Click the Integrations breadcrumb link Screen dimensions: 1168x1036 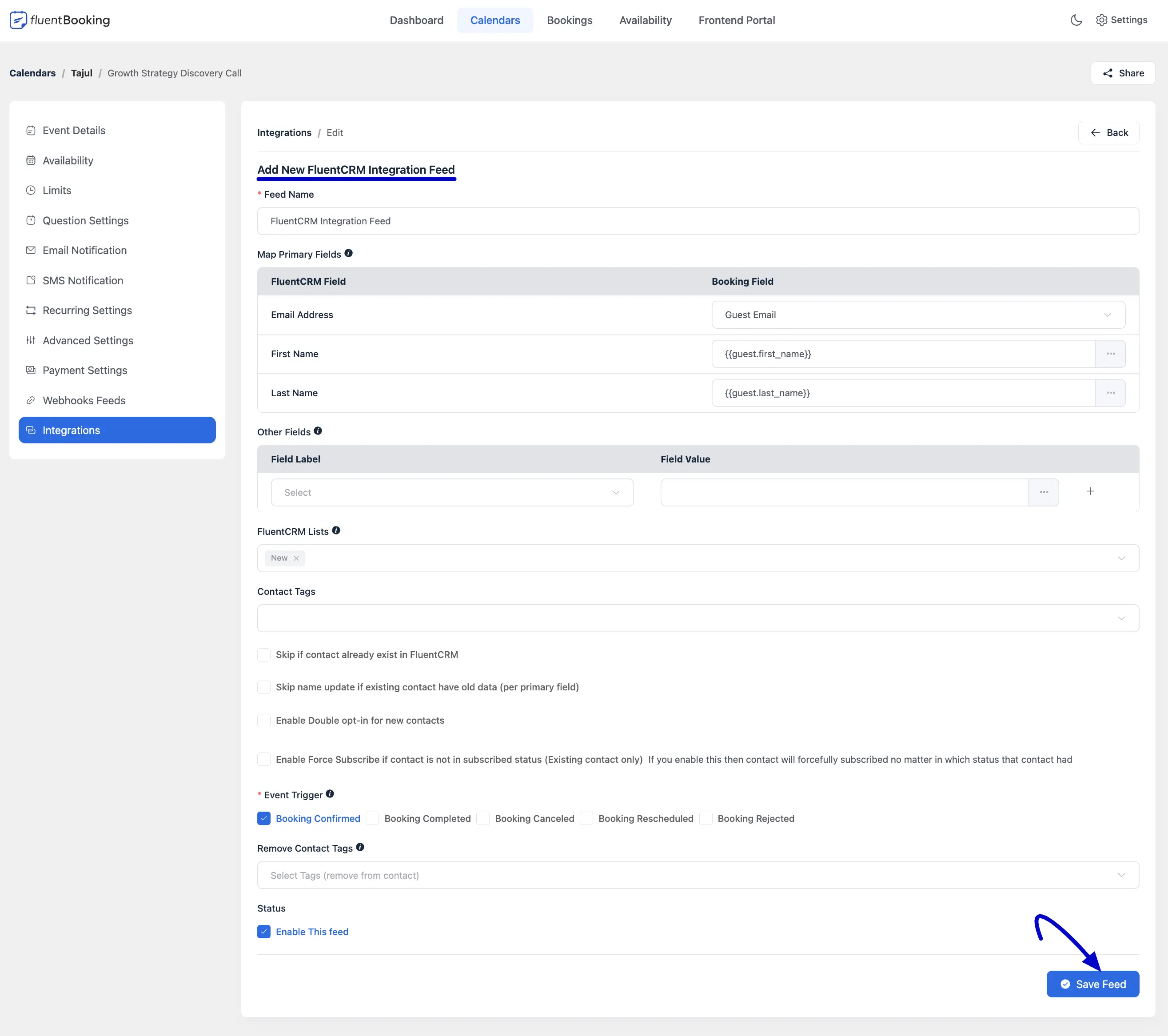pos(284,132)
